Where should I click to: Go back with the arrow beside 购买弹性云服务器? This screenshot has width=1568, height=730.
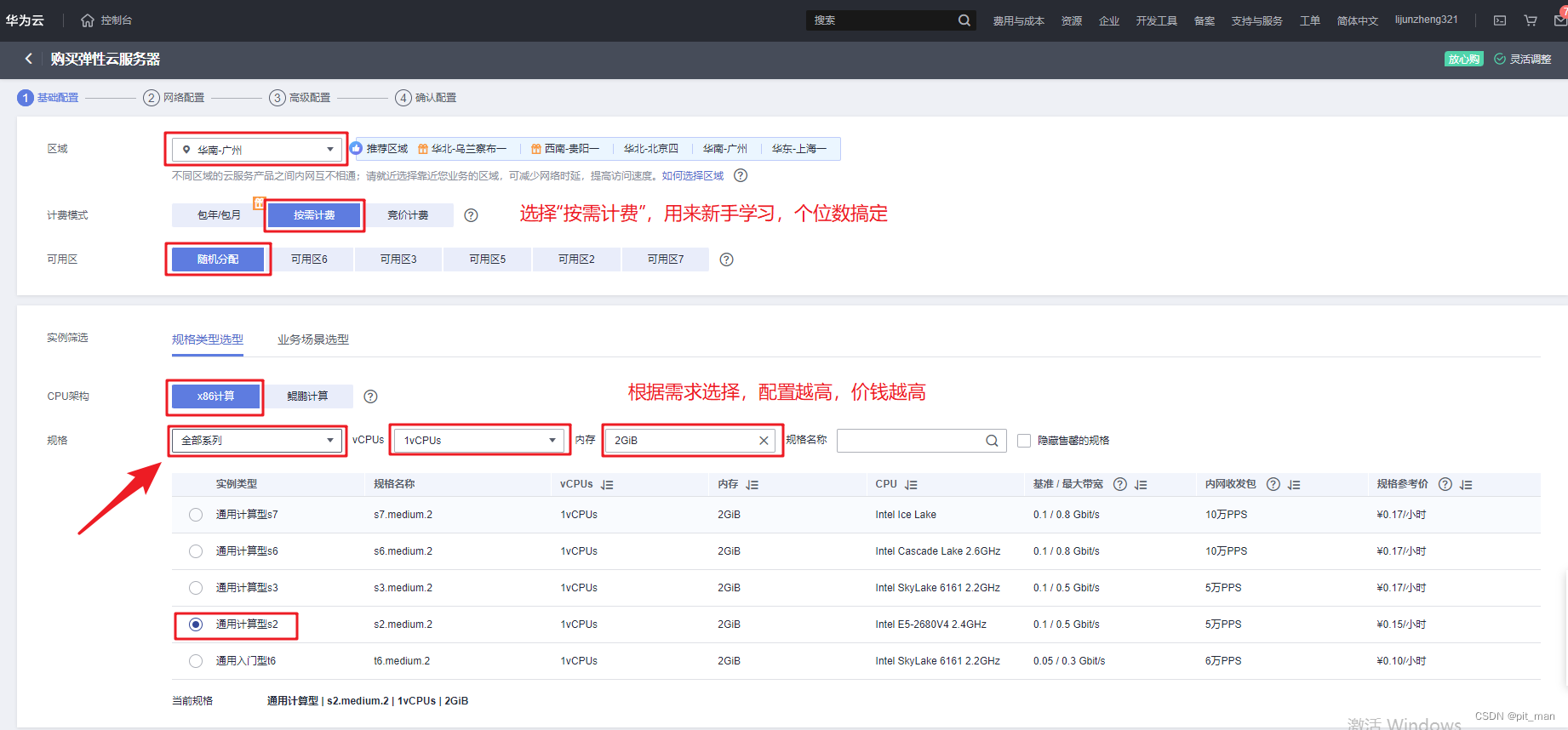[29, 59]
